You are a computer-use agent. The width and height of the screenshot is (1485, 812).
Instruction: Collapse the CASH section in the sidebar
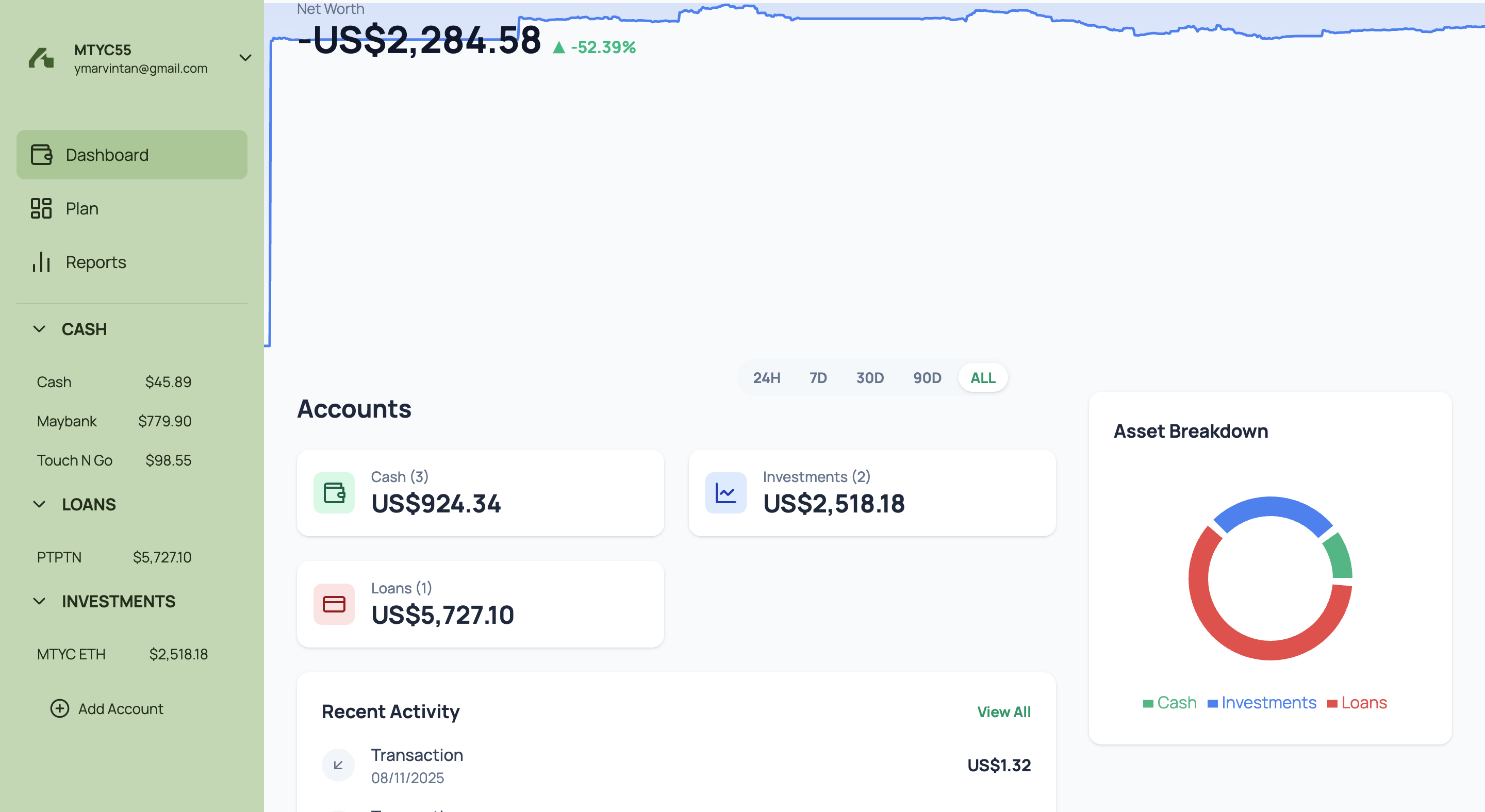pyautogui.click(x=39, y=329)
